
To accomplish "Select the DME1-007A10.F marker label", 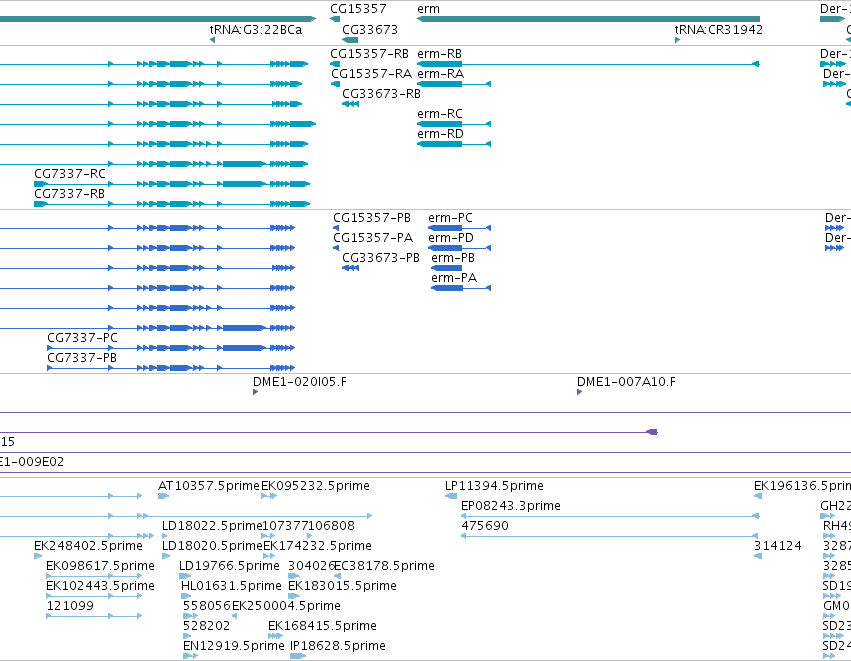I will [x=626, y=382].
